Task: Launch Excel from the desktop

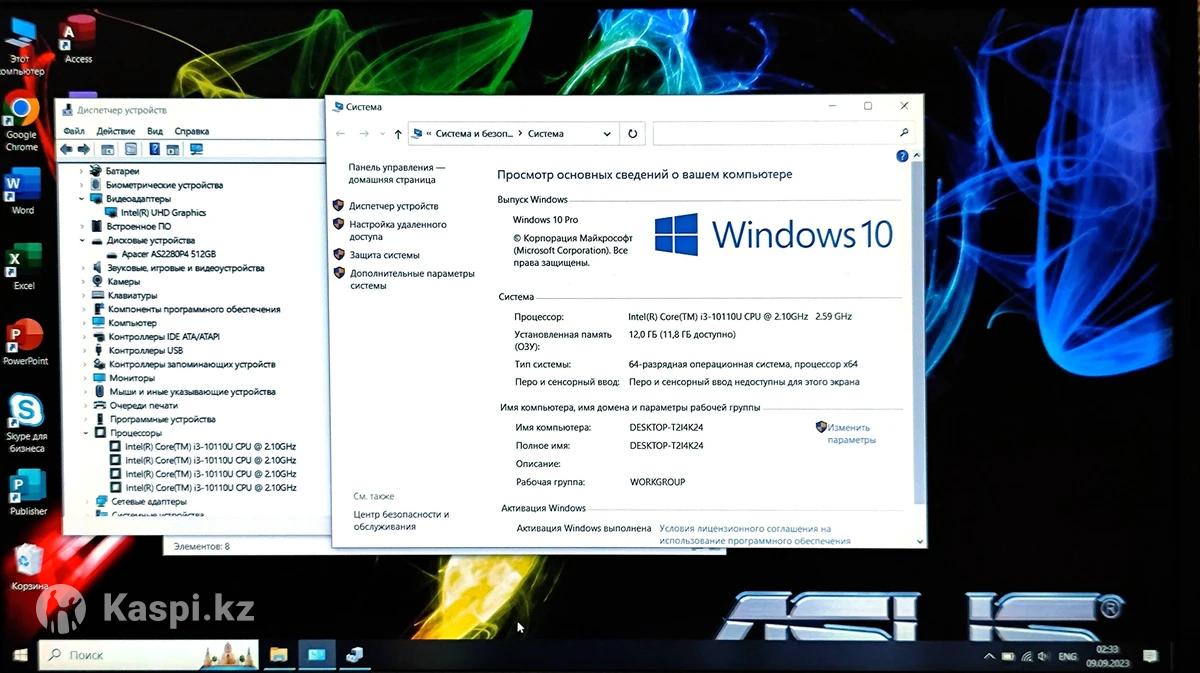Action: 23,266
